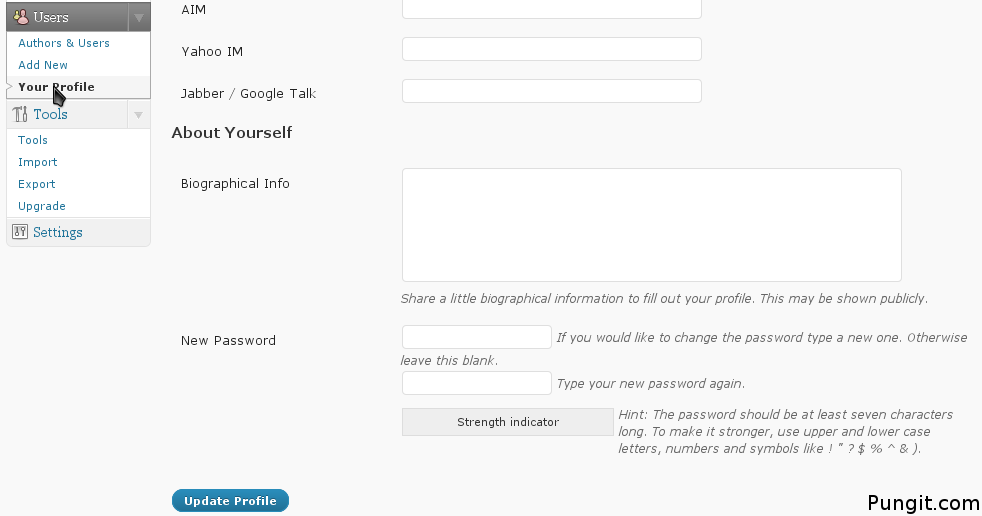The width and height of the screenshot is (982, 516).
Task: Open the Settings section
Action: [58, 232]
